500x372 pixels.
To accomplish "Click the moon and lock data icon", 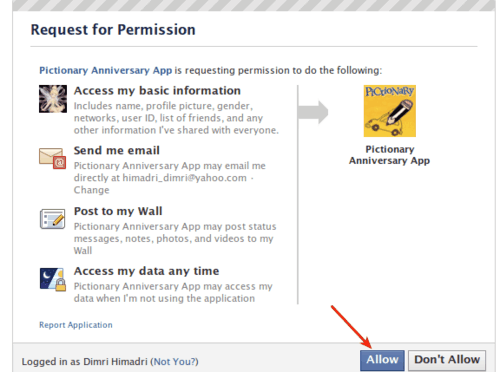I will pyautogui.click(x=53, y=279).
